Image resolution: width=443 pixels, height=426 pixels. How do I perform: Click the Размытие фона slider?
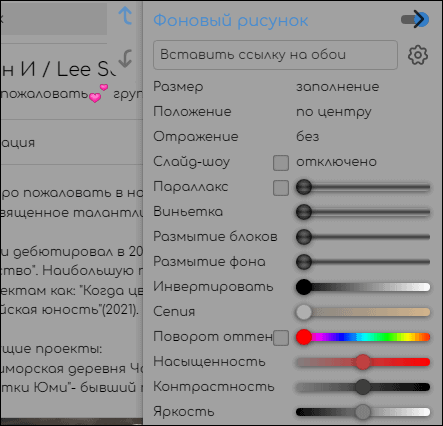click(x=363, y=262)
